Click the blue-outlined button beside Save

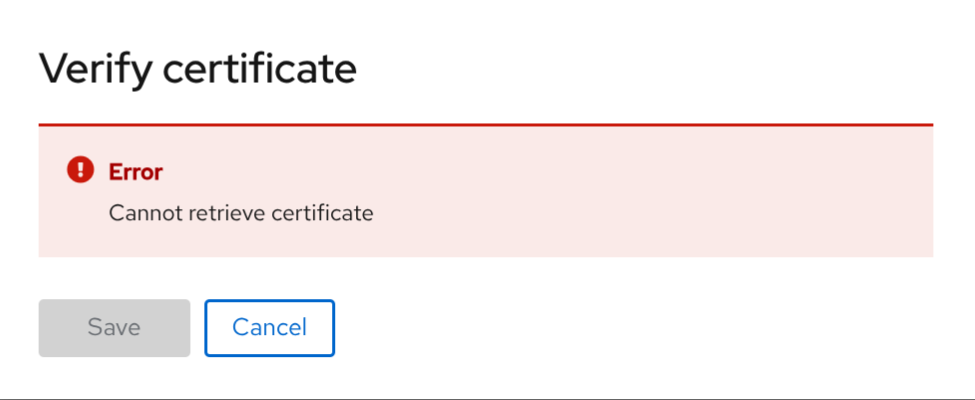(x=269, y=327)
